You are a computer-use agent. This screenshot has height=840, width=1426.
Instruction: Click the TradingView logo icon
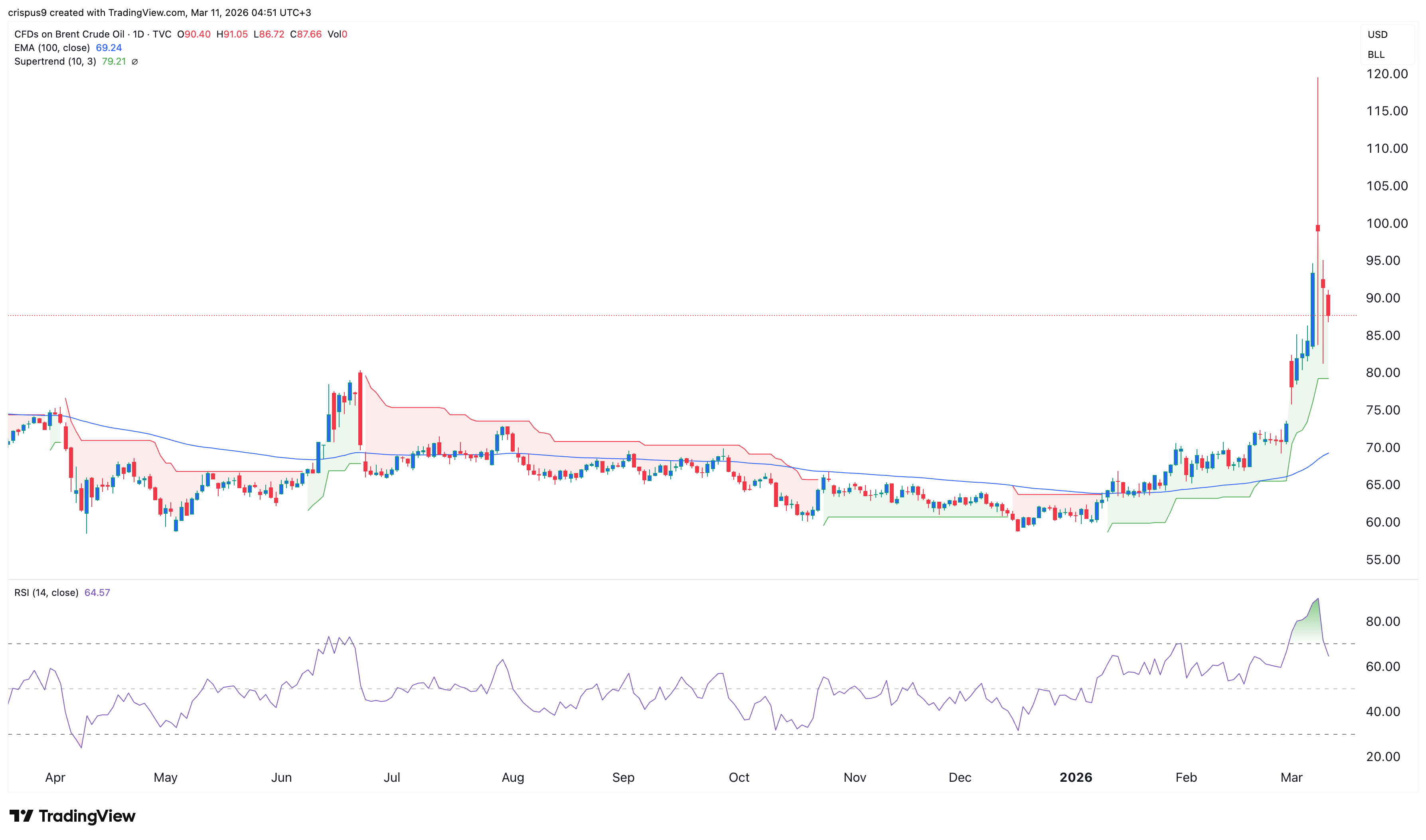pyautogui.click(x=22, y=816)
